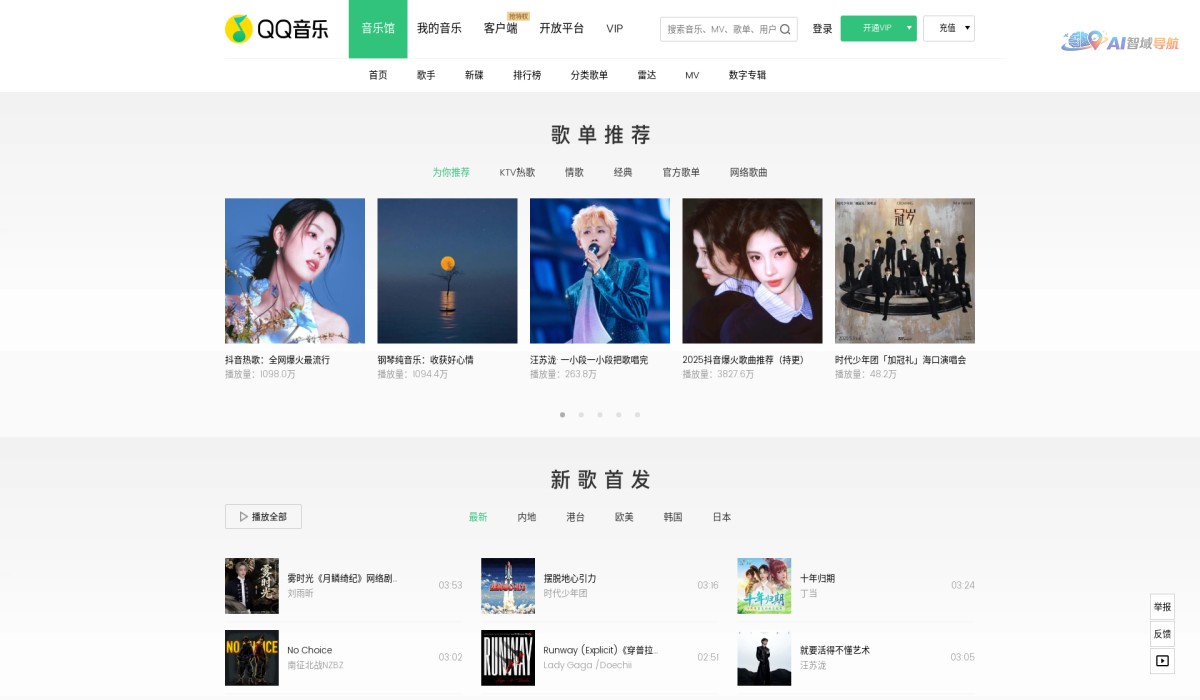Click the search magnifier icon
This screenshot has height=700, width=1200.
(x=786, y=28)
